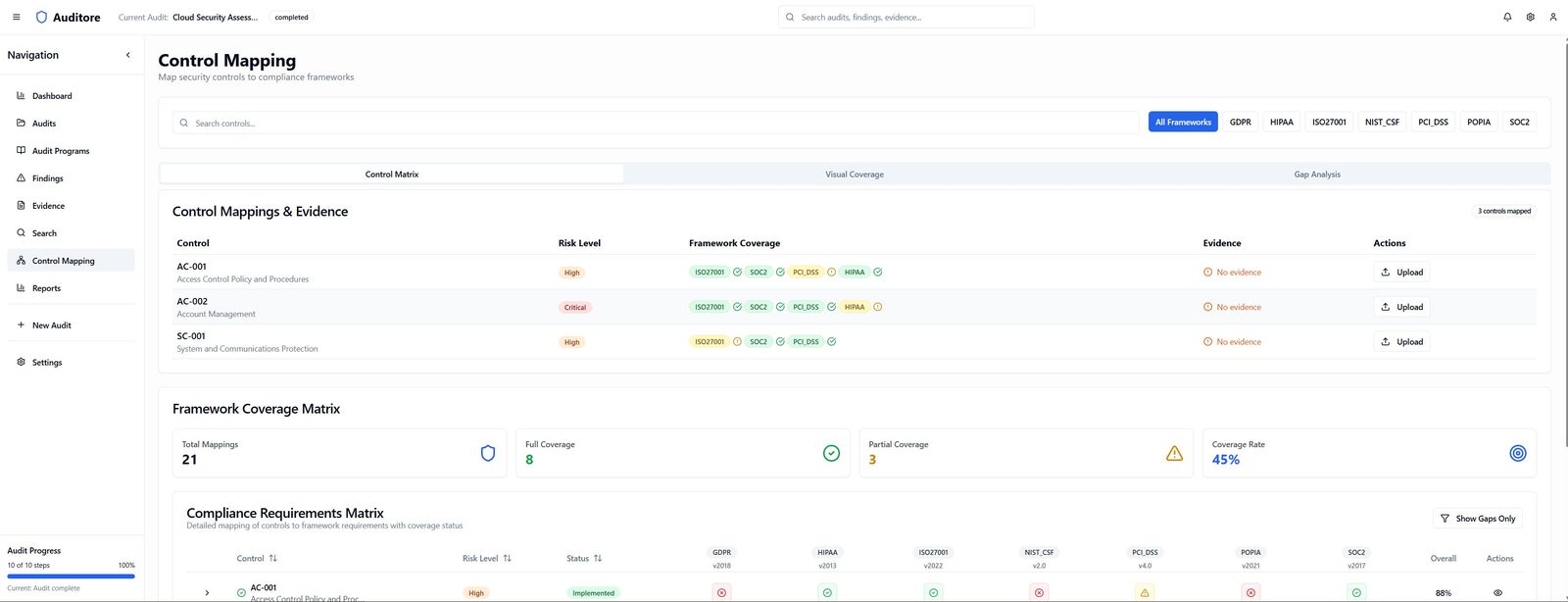Viewport: 1568px width, 602px height.
Task: Filter by the NIST_CSF framework
Action: 1382,123
